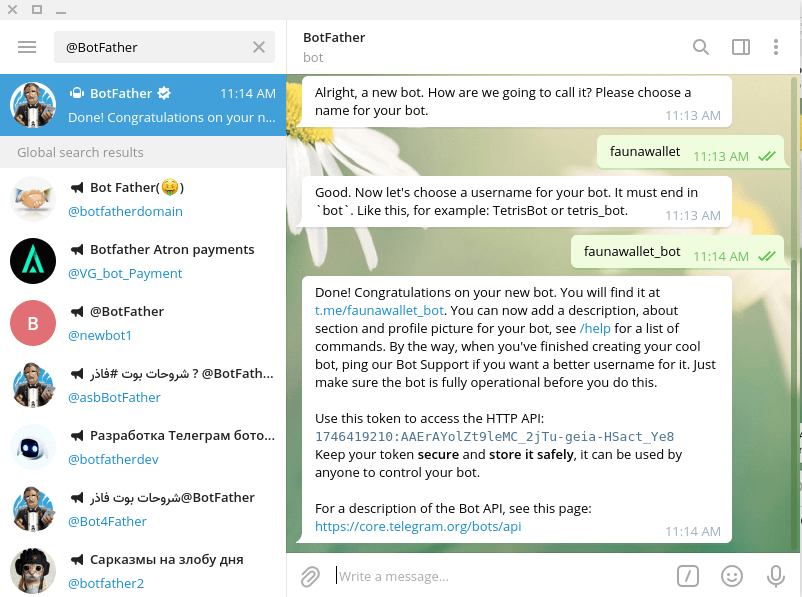Open the bot commands slash button
The height and width of the screenshot is (597, 802).
[688, 576]
